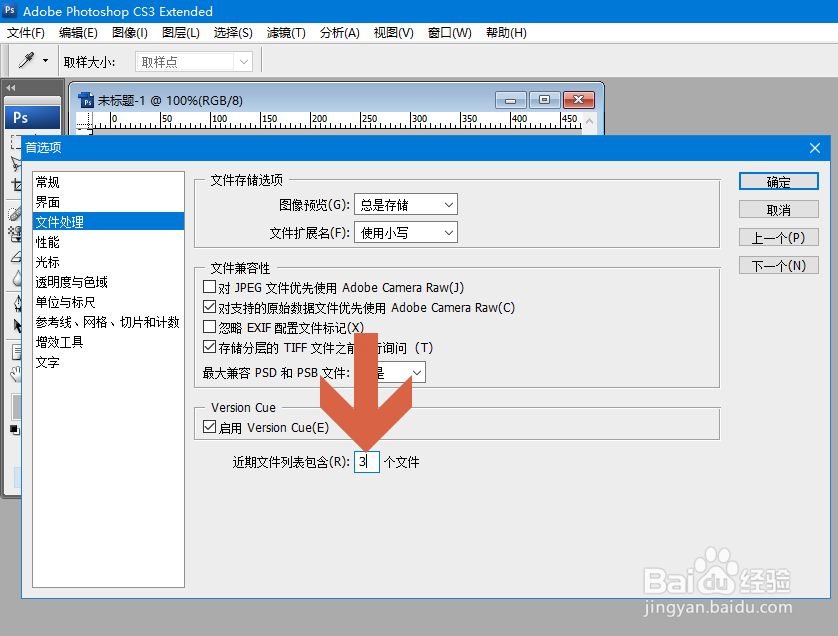Click the 下一个 button
Screen dimensions: 838x636
click(x=778, y=264)
